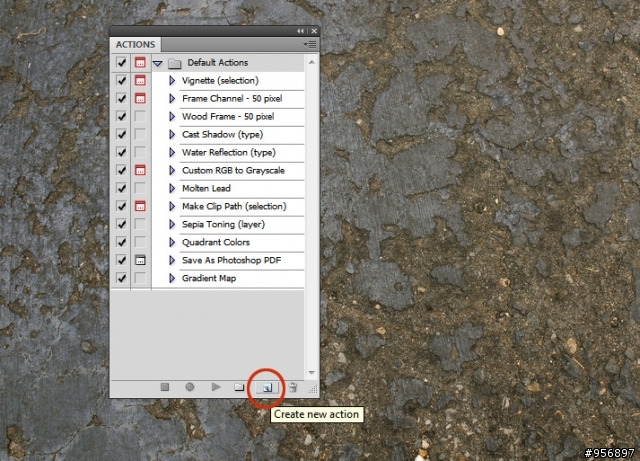The width and height of the screenshot is (640, 461).
Task: Toggle dialog icon for Vignette (selection)
Action: point(140,80)
